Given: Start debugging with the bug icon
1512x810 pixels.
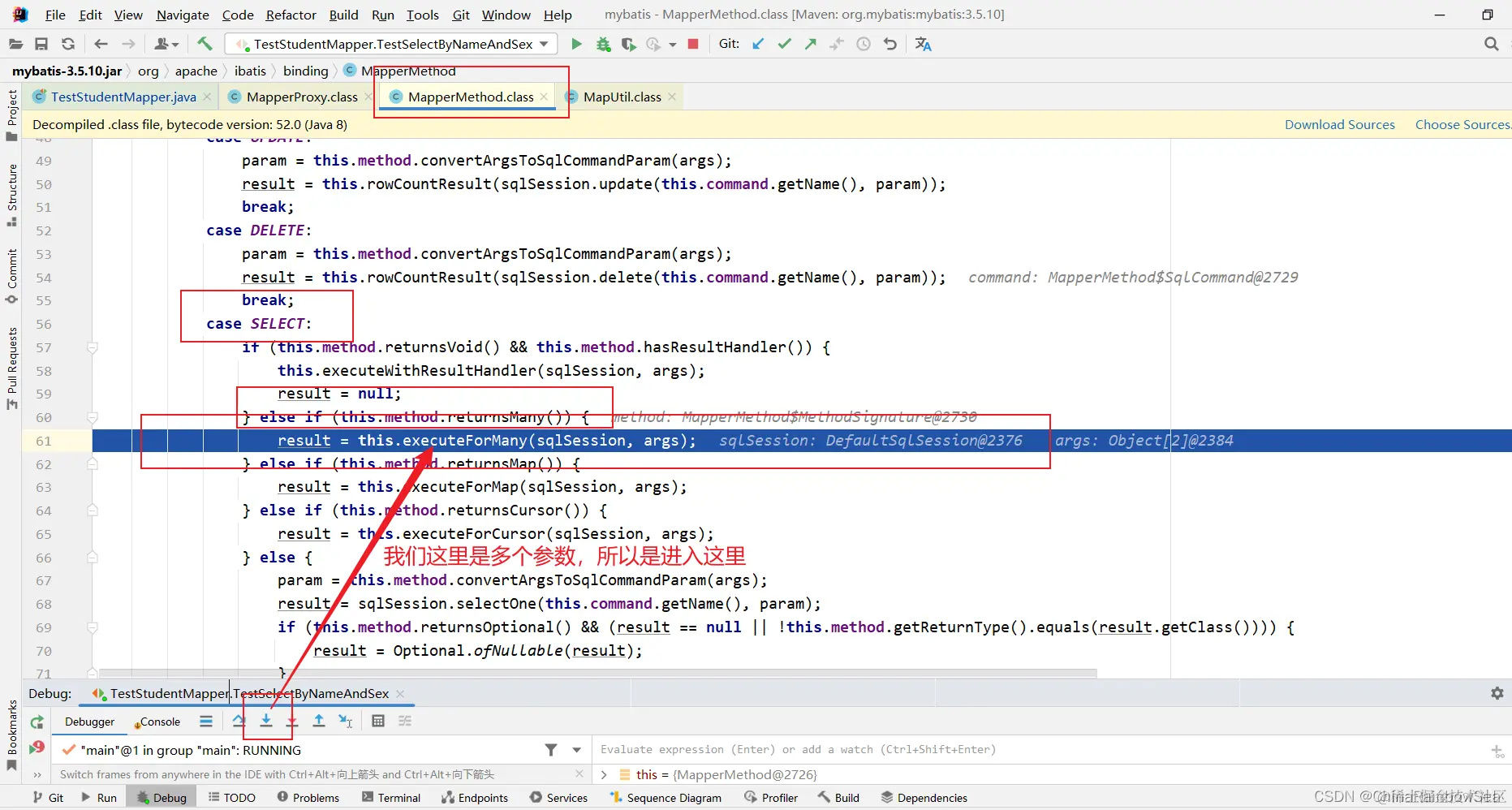Looking at the screenshot, I should click(603, 44).
